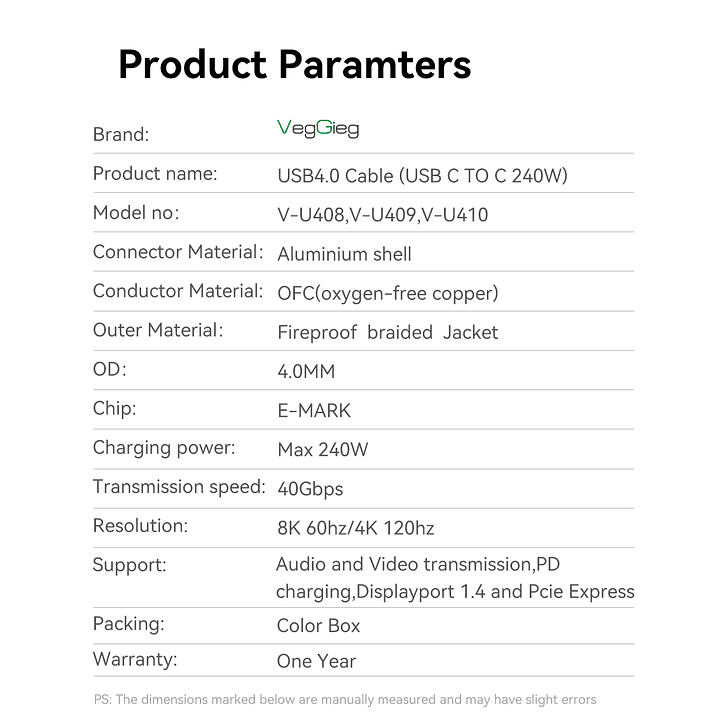
Task: Click the E-MARK chip value
Action: (x=314, y=411)
